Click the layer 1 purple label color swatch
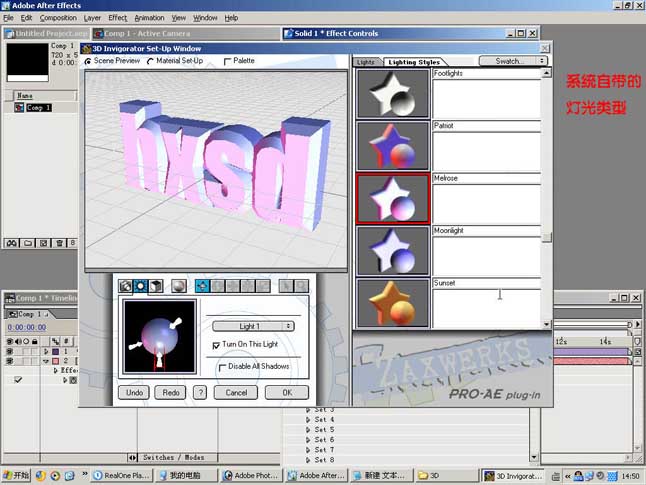The height and width of the screenshot is (485, 646). (56, 351)
